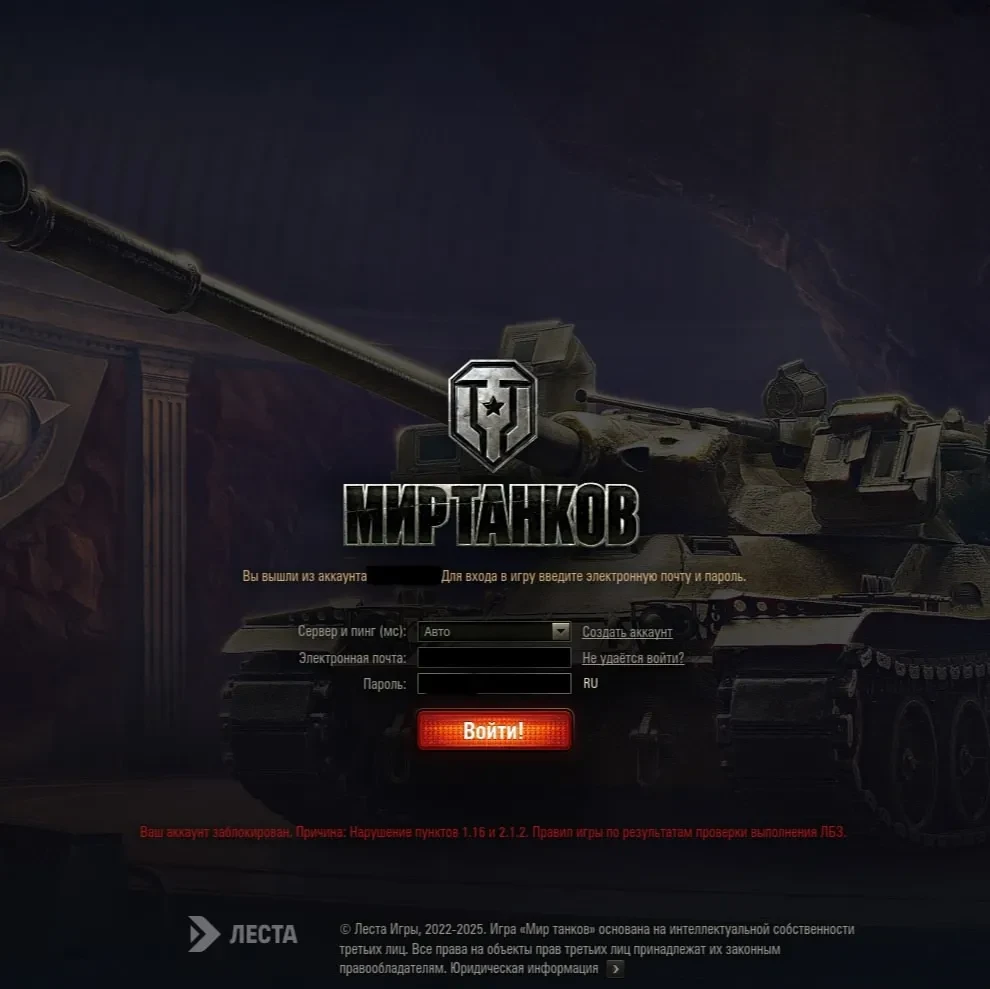This screenshot has width=990, height=989.
Task: Follow the Не удаётся войти? link
Action: 633,658
